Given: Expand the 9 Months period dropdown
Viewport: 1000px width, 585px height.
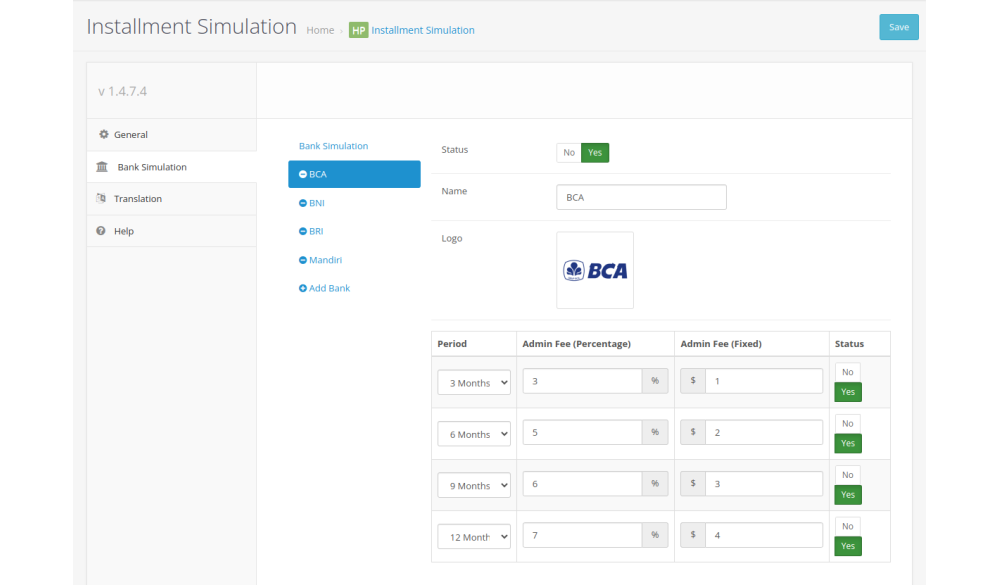Looking at the screenshot, I should point(474,485).
